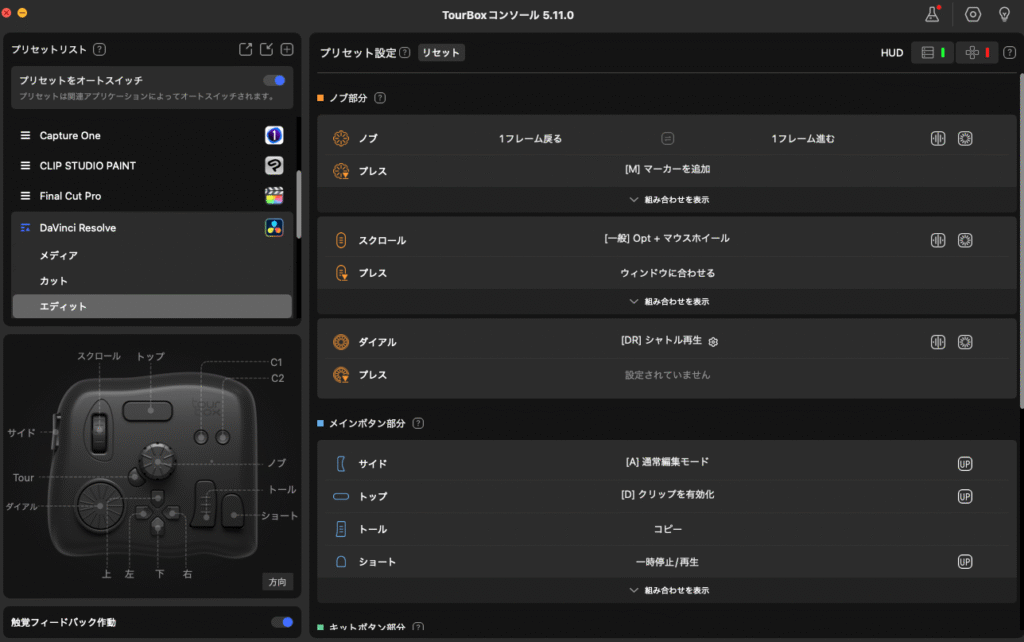Screen dimensions: 1024x642
Task: Click the swap icon between knob actions
Action: (667, 139)
